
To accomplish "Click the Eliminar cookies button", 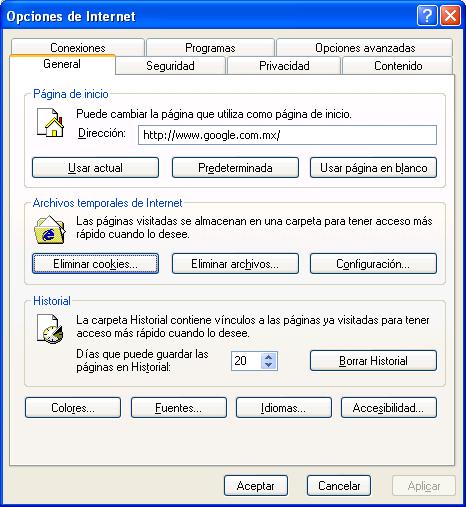I will click(x=95, y=264).
